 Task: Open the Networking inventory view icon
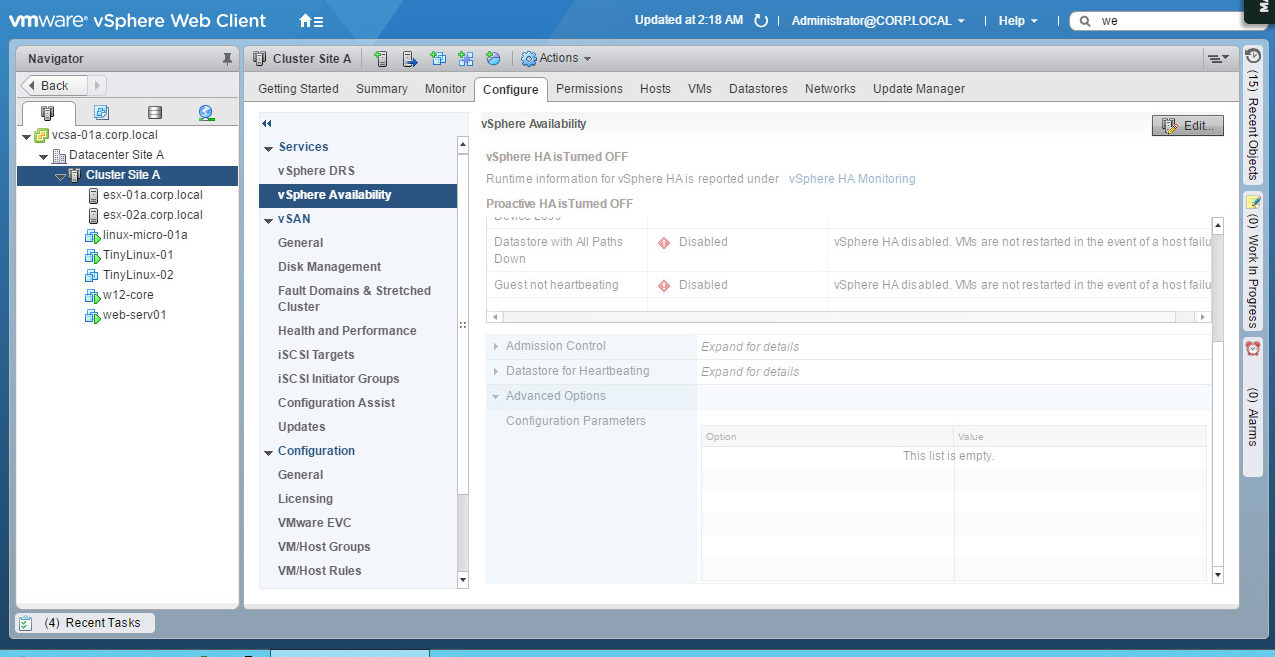(206, 113)
